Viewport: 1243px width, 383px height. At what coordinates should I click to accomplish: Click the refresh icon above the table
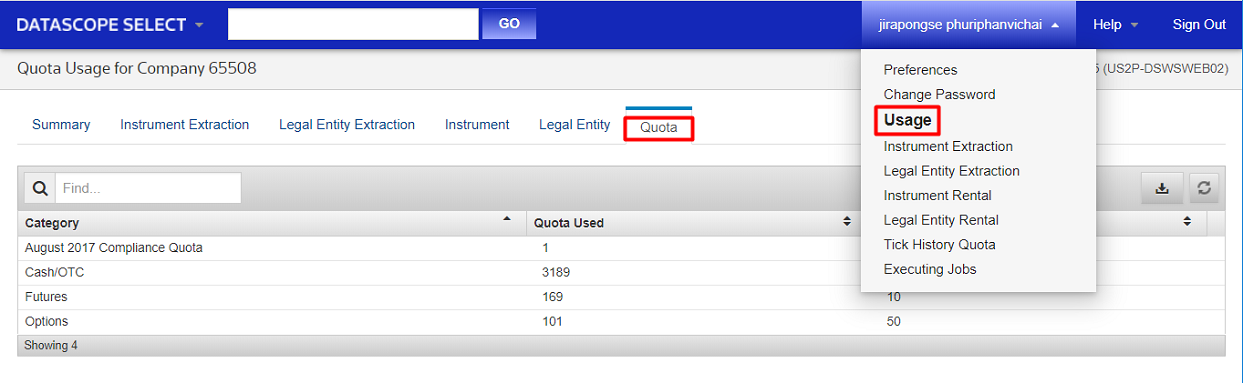[x=1204, y=188]
